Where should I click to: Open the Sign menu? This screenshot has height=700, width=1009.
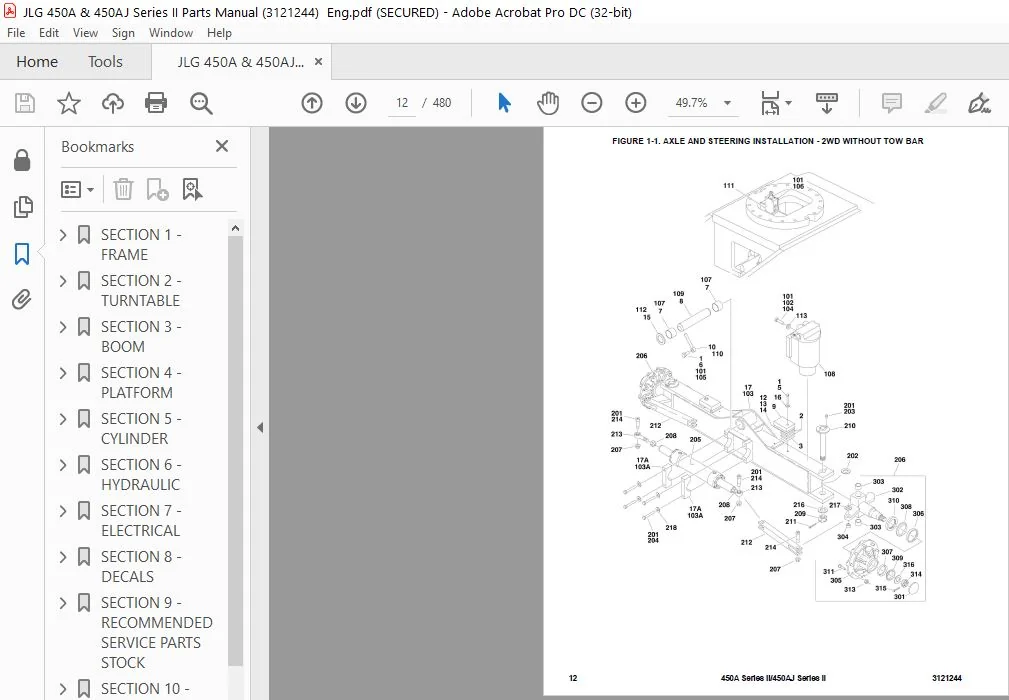[123, 33]
